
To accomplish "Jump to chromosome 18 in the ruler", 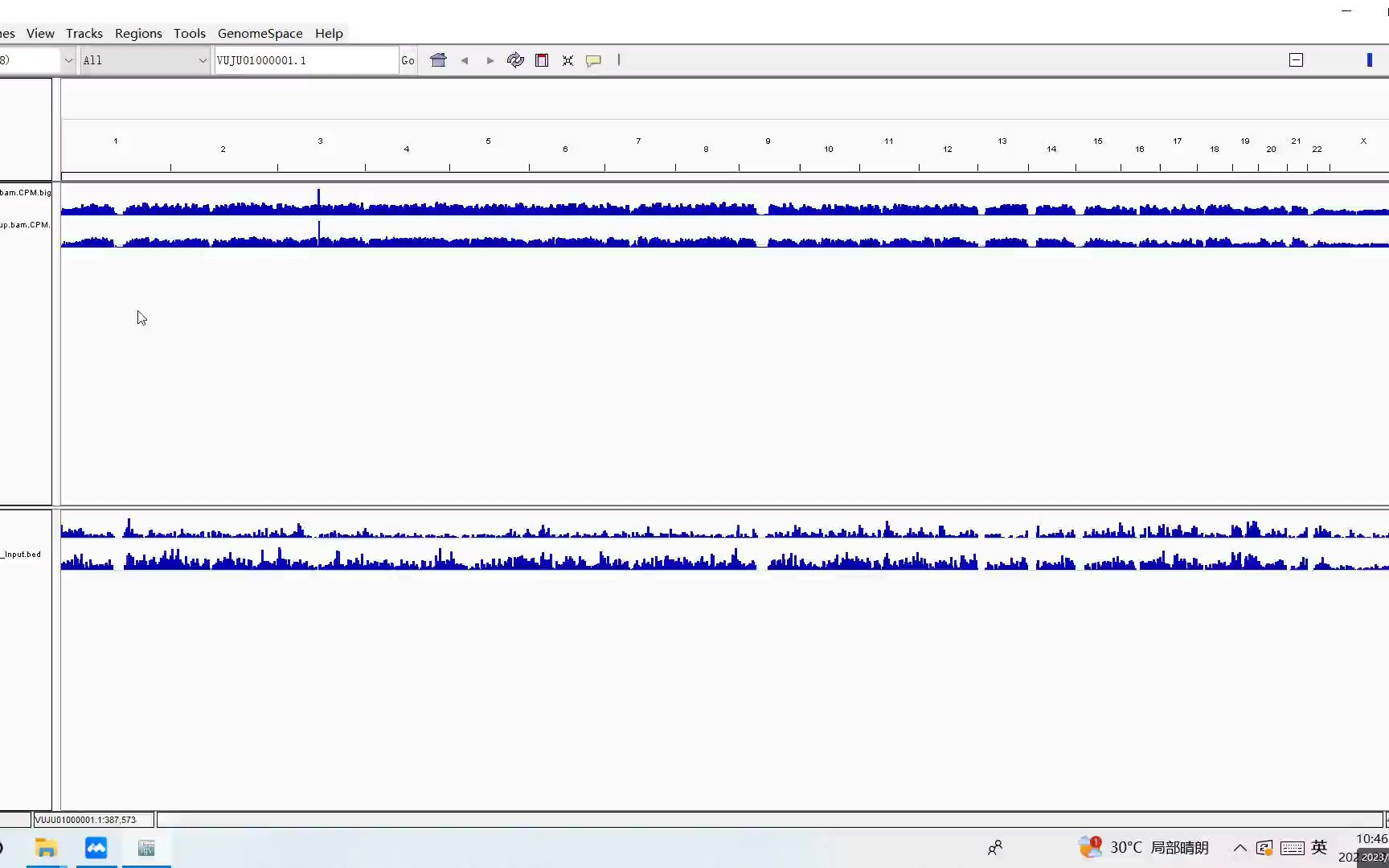I will (x=1215, y=149).
